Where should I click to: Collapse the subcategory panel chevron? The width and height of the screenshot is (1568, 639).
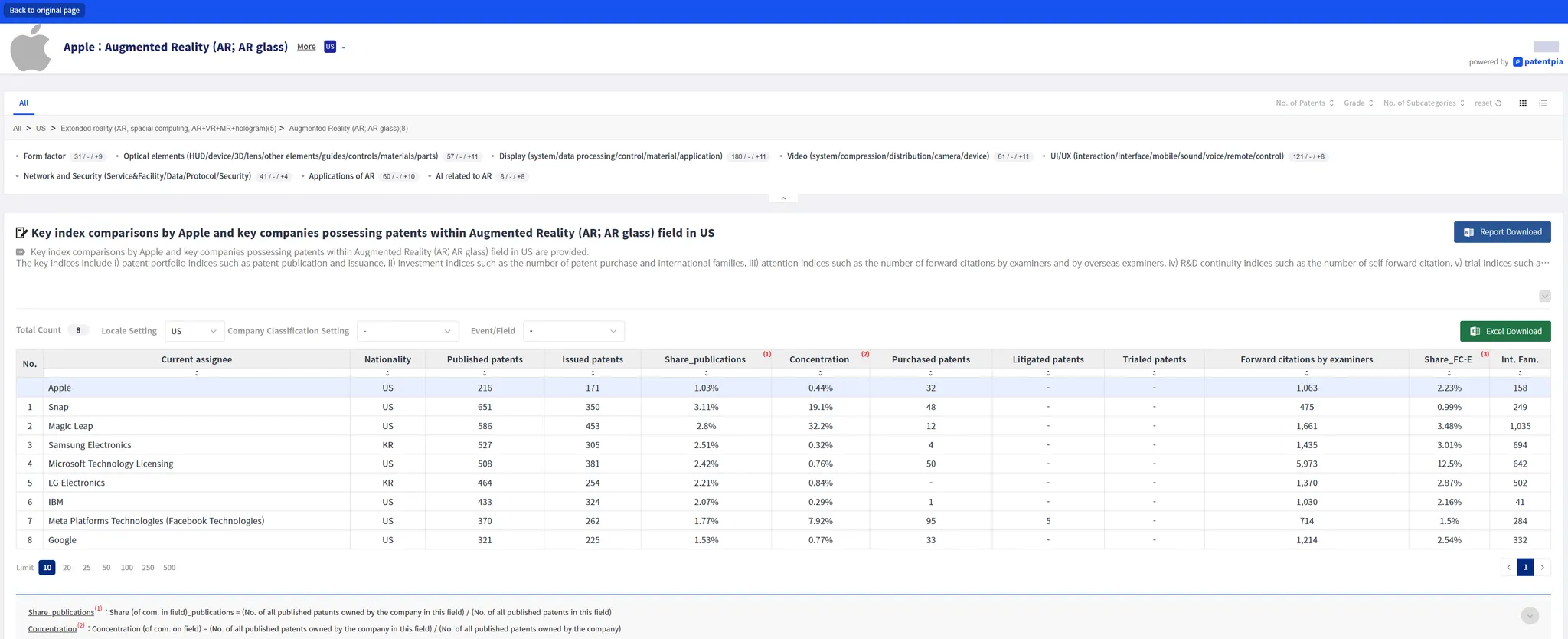783,198
